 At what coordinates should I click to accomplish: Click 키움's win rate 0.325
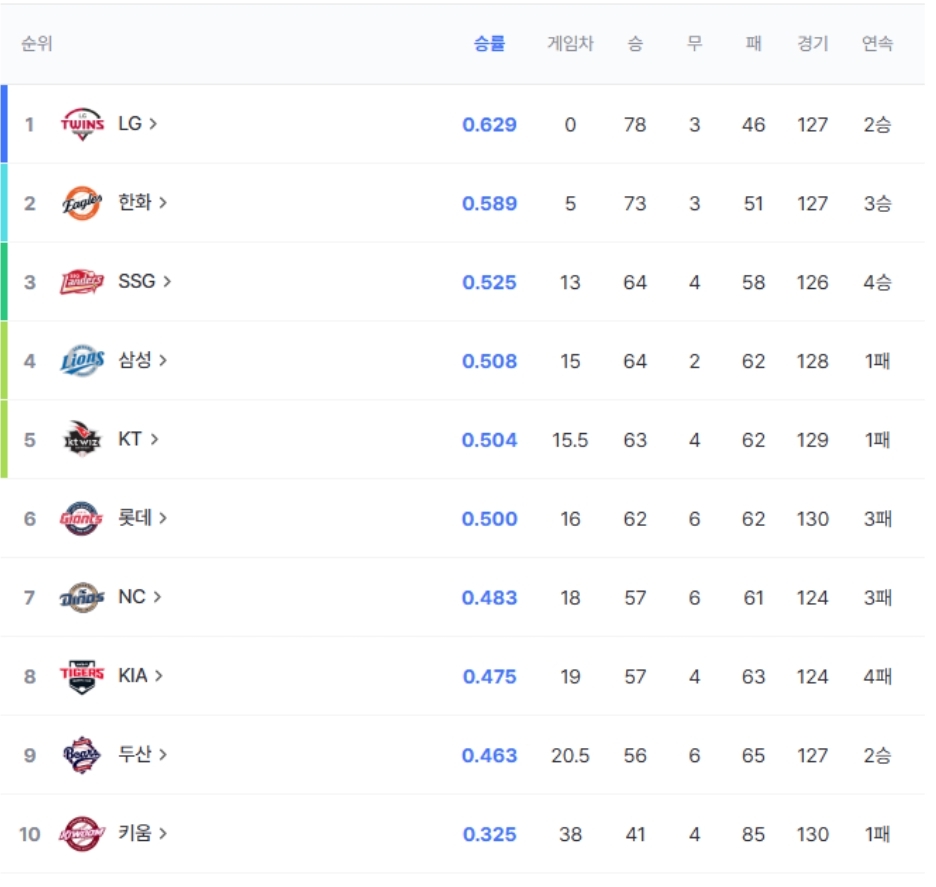[x=489, y=834]
